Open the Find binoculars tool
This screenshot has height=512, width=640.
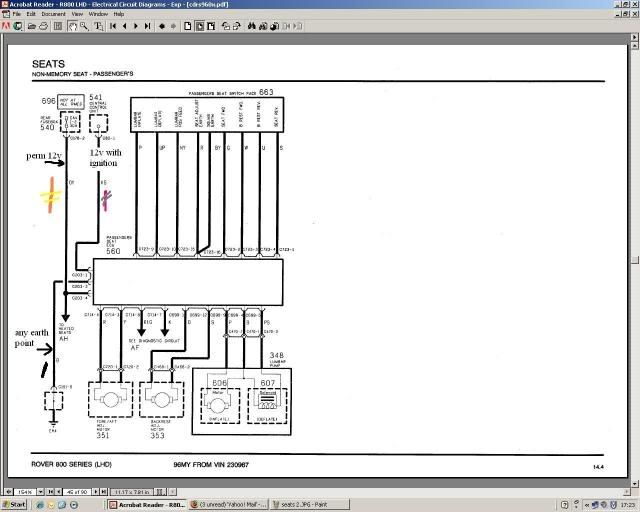[251, 26]
